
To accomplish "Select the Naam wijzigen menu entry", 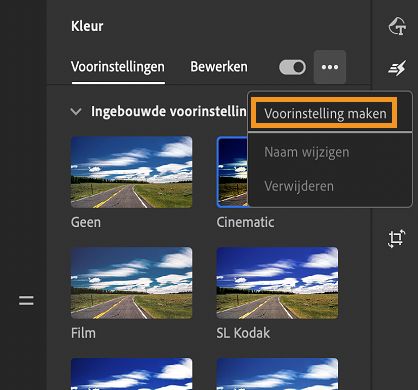I will point(307,152).
